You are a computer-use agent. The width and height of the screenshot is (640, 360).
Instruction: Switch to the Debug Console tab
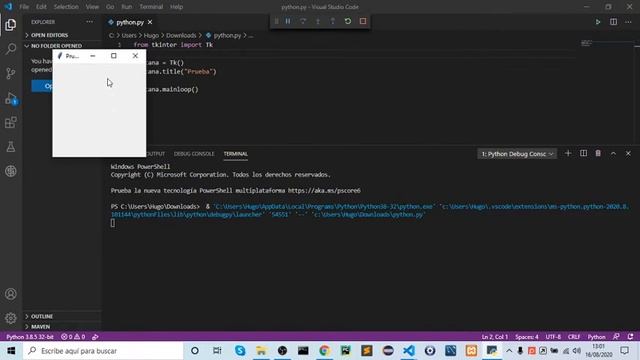194,154
